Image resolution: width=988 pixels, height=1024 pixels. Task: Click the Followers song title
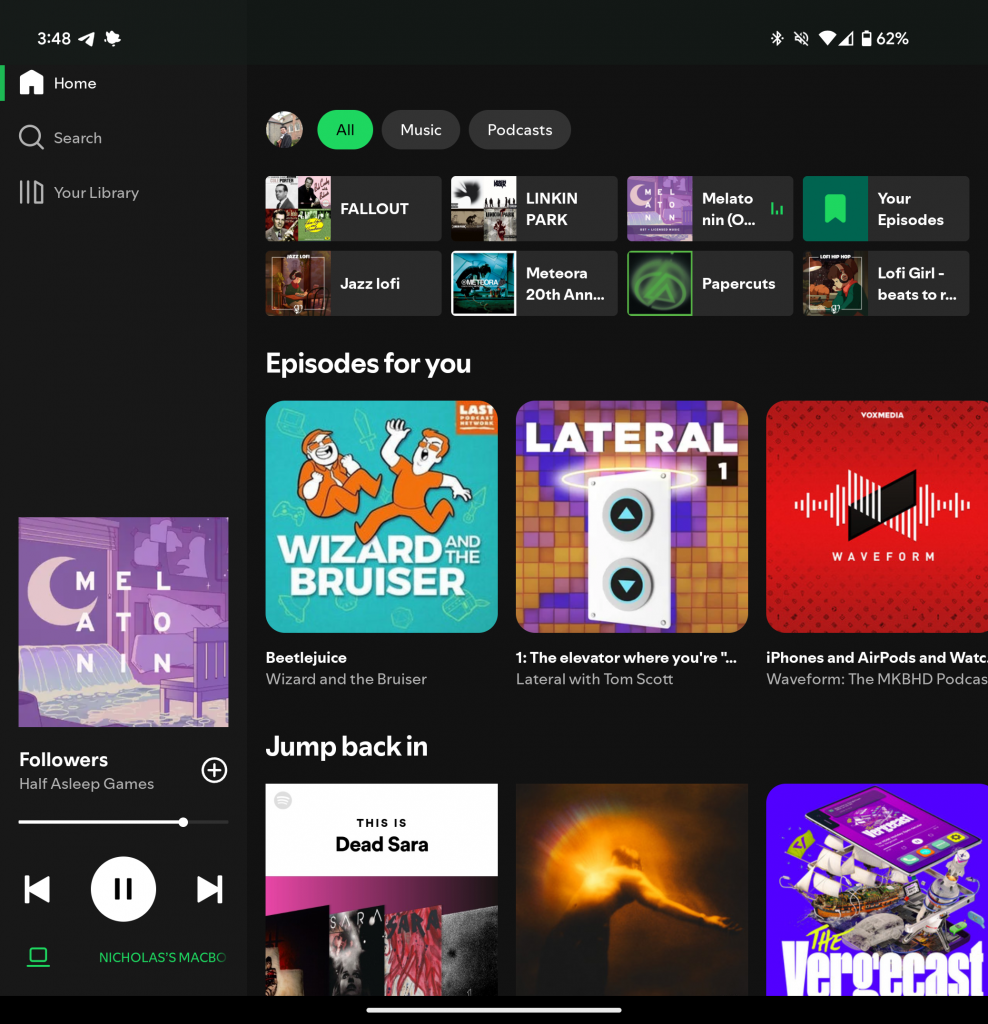tap(63, 760)
